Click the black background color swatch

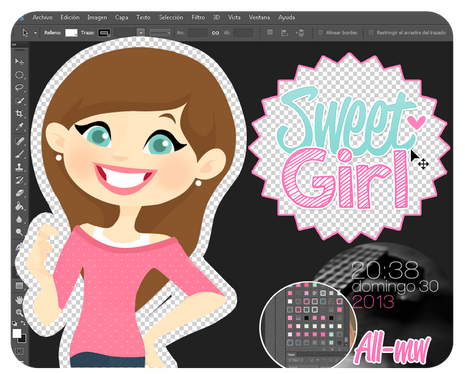click(22, 339)
